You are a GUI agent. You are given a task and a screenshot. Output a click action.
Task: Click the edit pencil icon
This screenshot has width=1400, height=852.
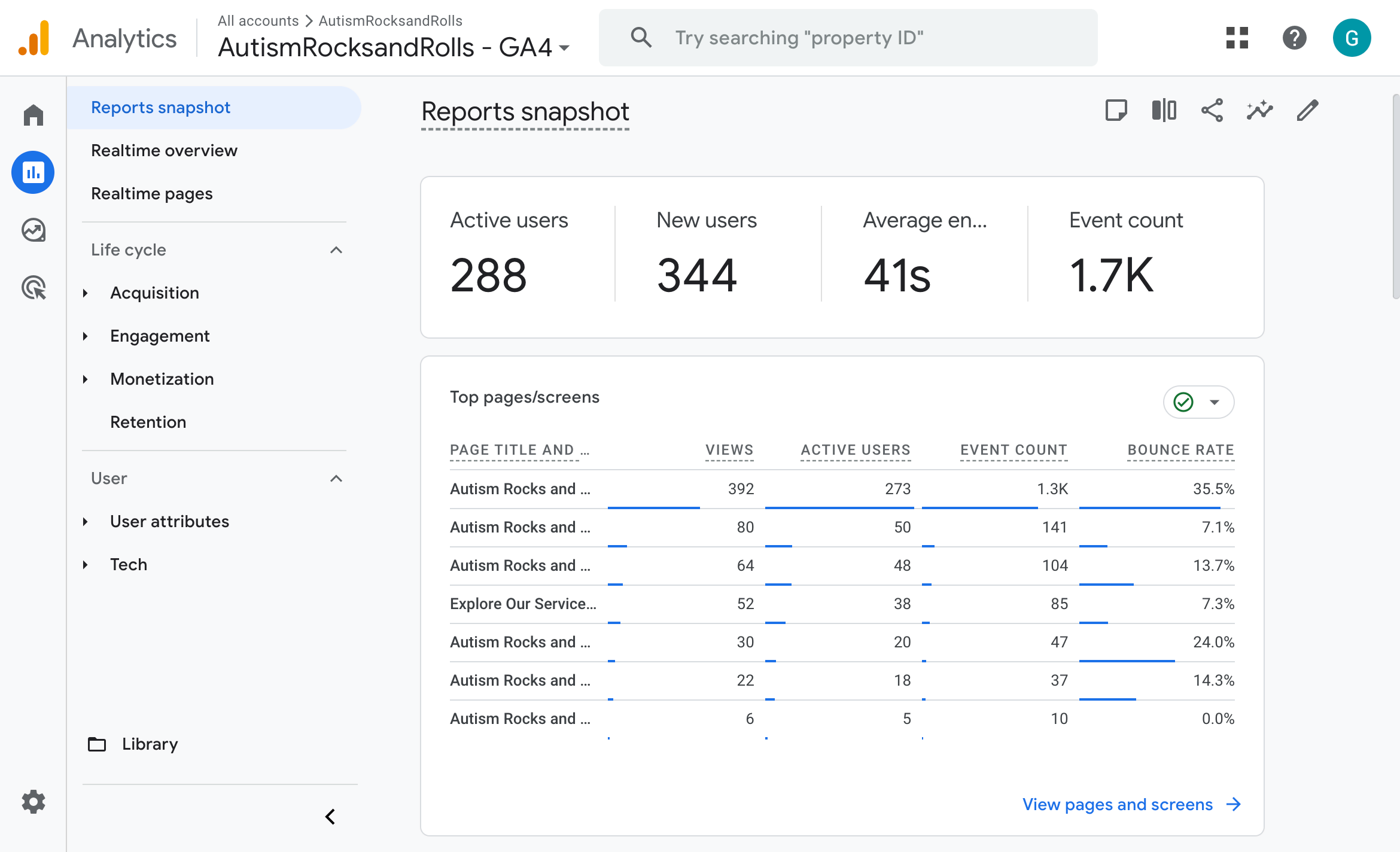1308,111
